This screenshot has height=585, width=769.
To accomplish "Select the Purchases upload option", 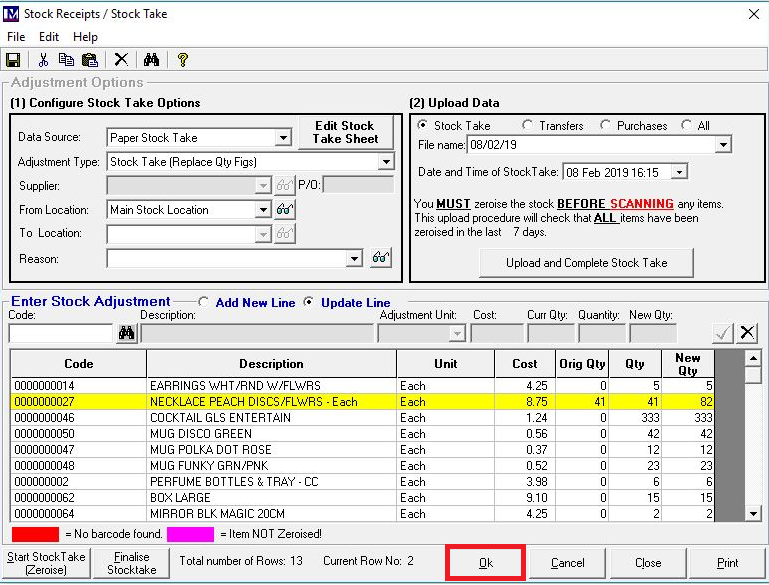I will coord(606,126).
